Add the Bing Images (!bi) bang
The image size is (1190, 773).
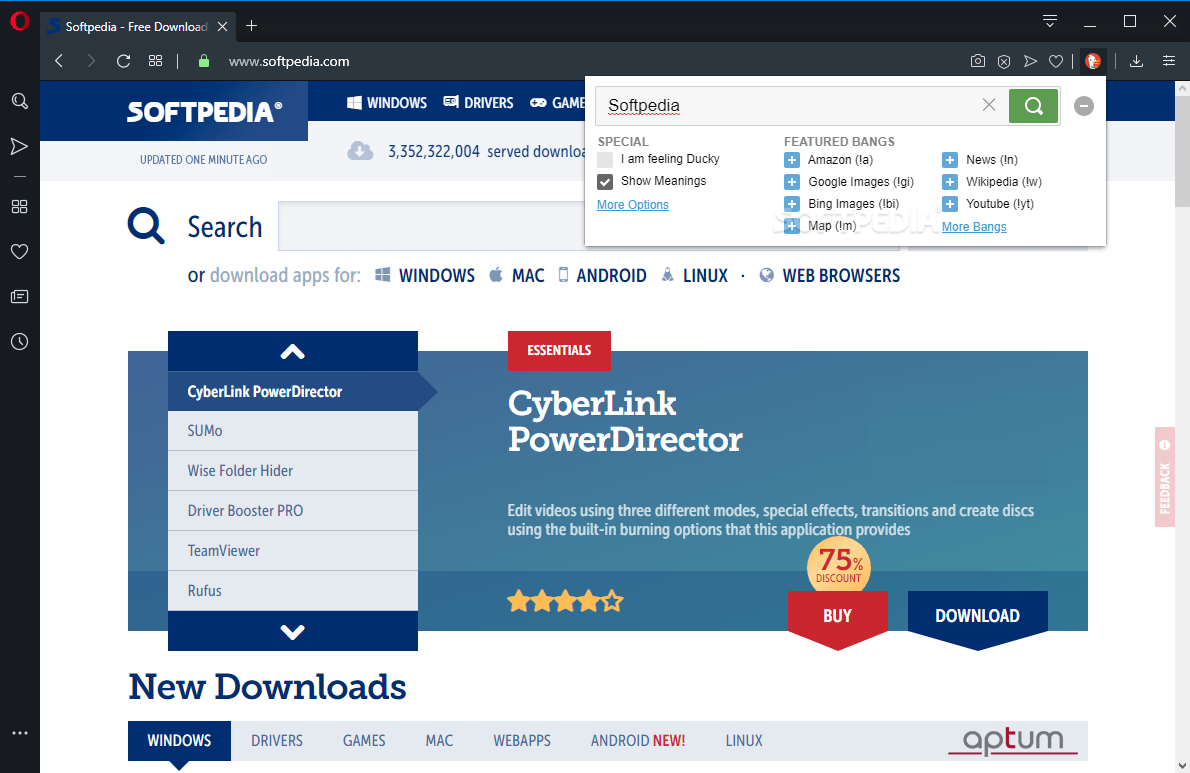(792, 203)
